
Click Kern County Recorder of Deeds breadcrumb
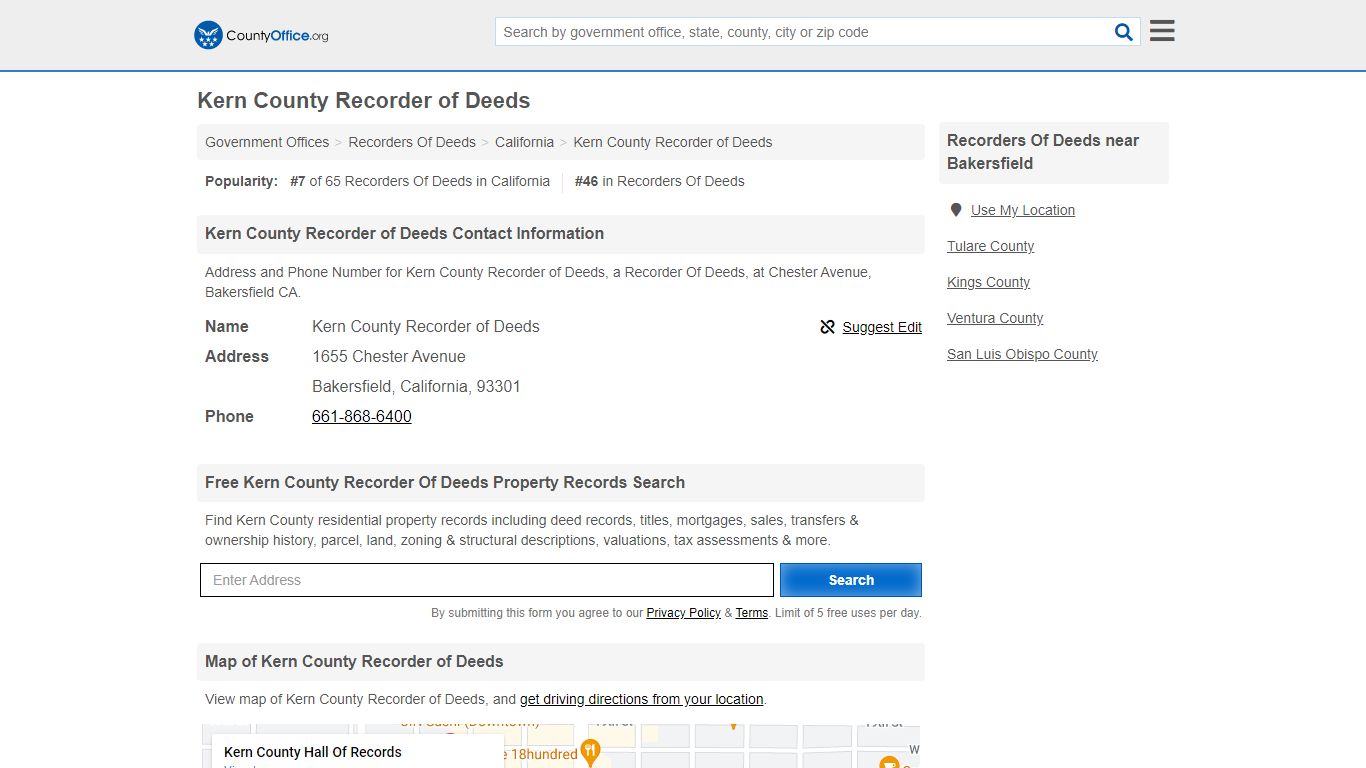click(673, 142)
